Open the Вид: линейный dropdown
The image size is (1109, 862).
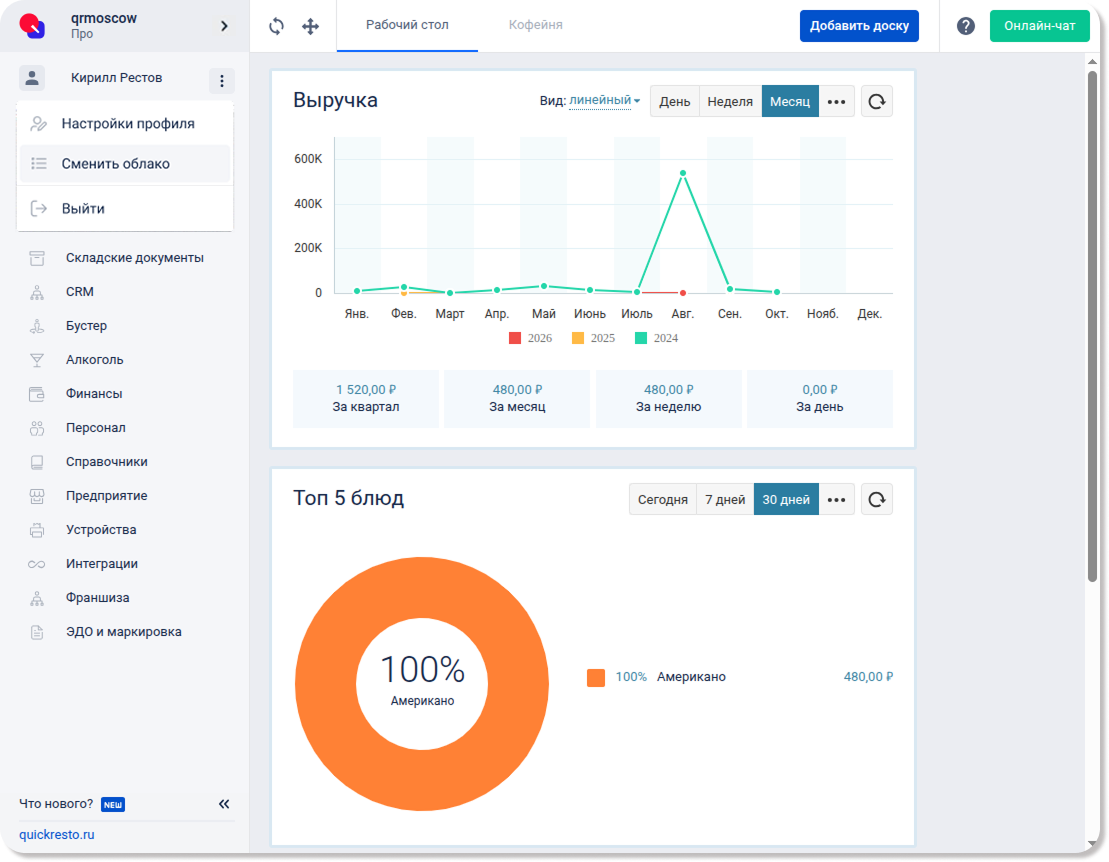click(604, 100)
